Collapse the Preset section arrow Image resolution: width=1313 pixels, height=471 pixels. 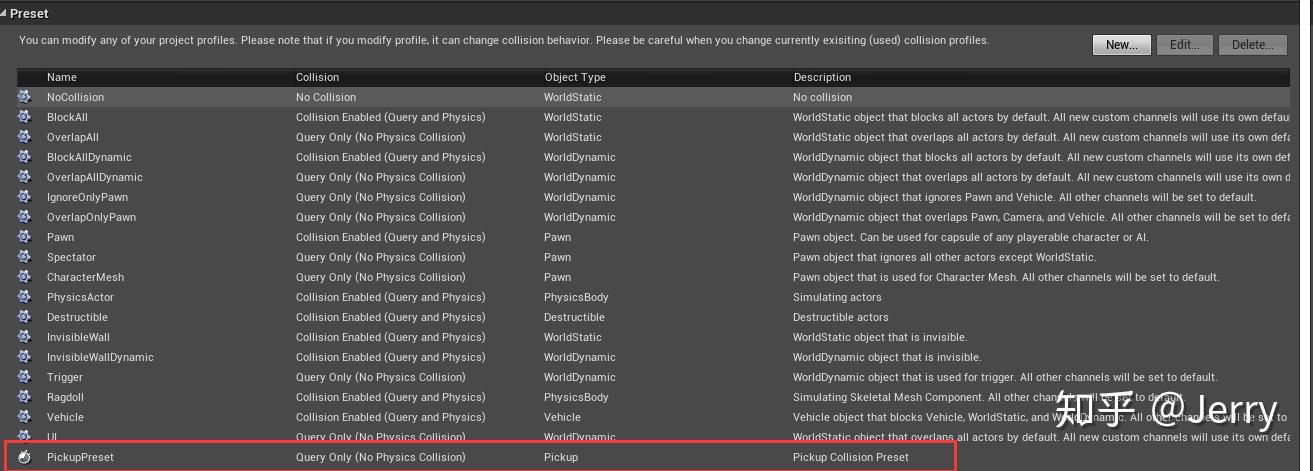(x=4, y=14)
